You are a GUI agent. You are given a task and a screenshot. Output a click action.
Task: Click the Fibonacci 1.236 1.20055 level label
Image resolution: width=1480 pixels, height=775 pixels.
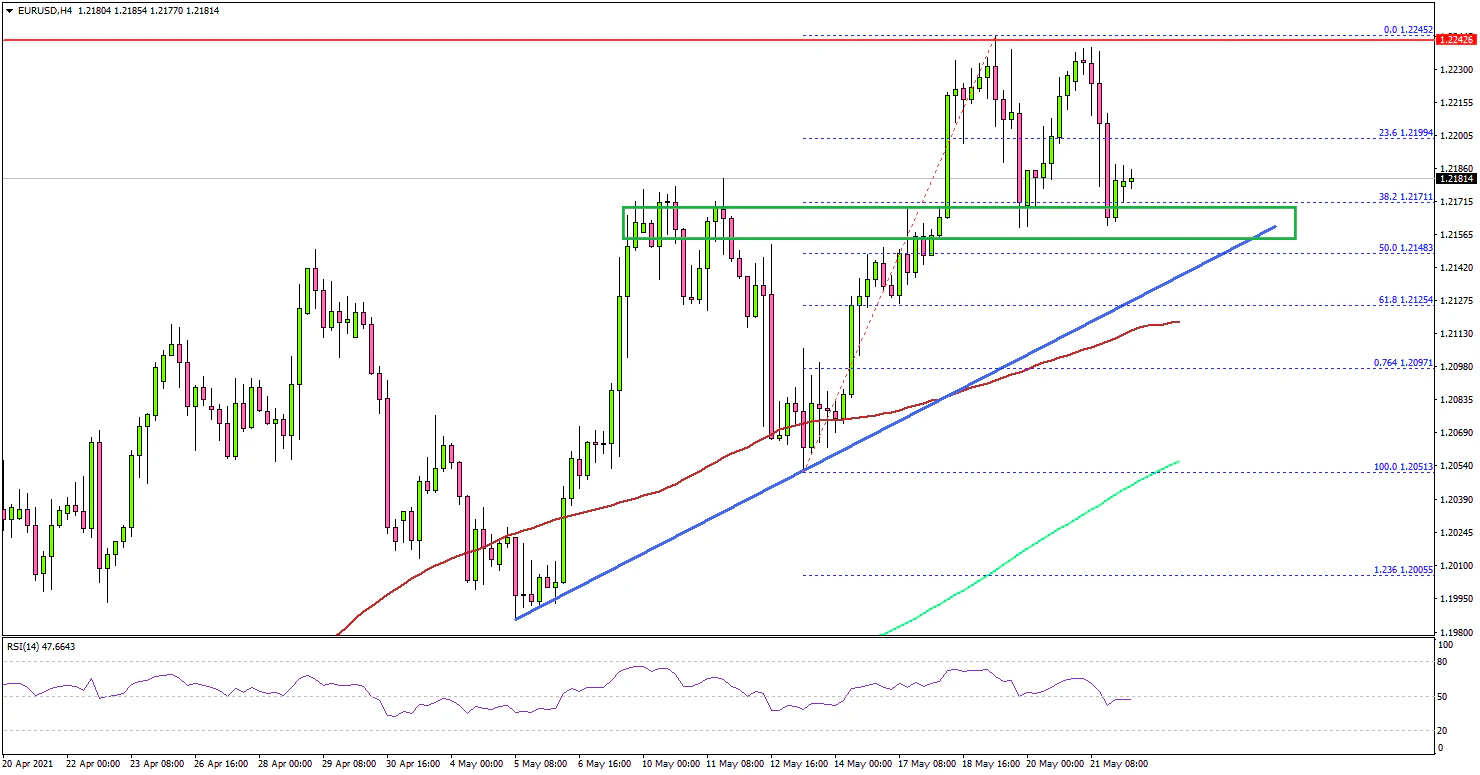tap(1402, 569)
